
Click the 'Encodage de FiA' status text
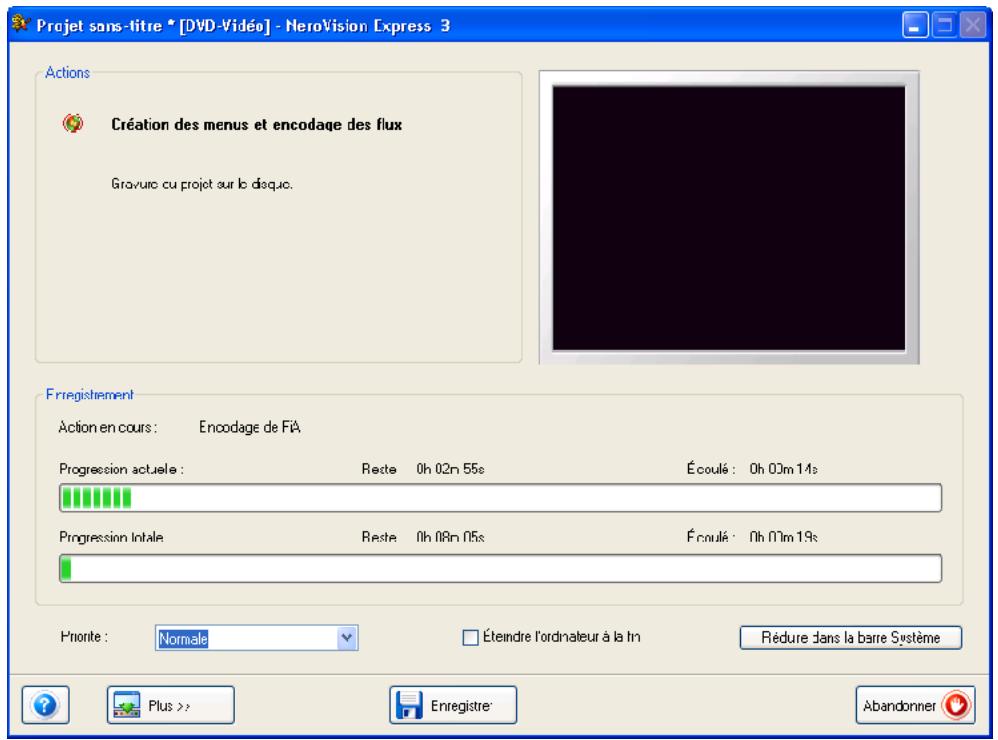250,427
